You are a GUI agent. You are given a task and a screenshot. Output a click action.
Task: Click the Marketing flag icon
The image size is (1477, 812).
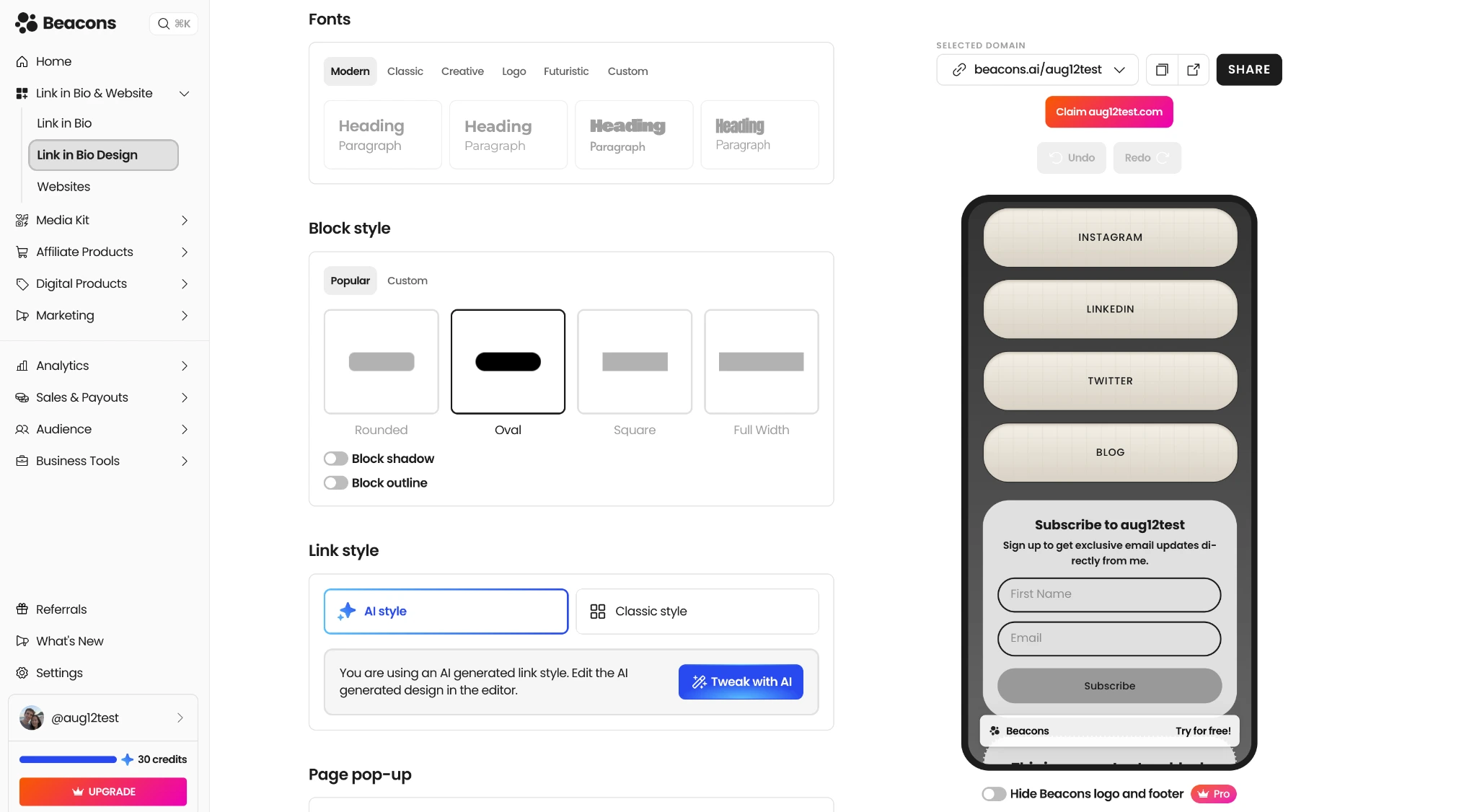pyautogui.click(x=22, y=315)
